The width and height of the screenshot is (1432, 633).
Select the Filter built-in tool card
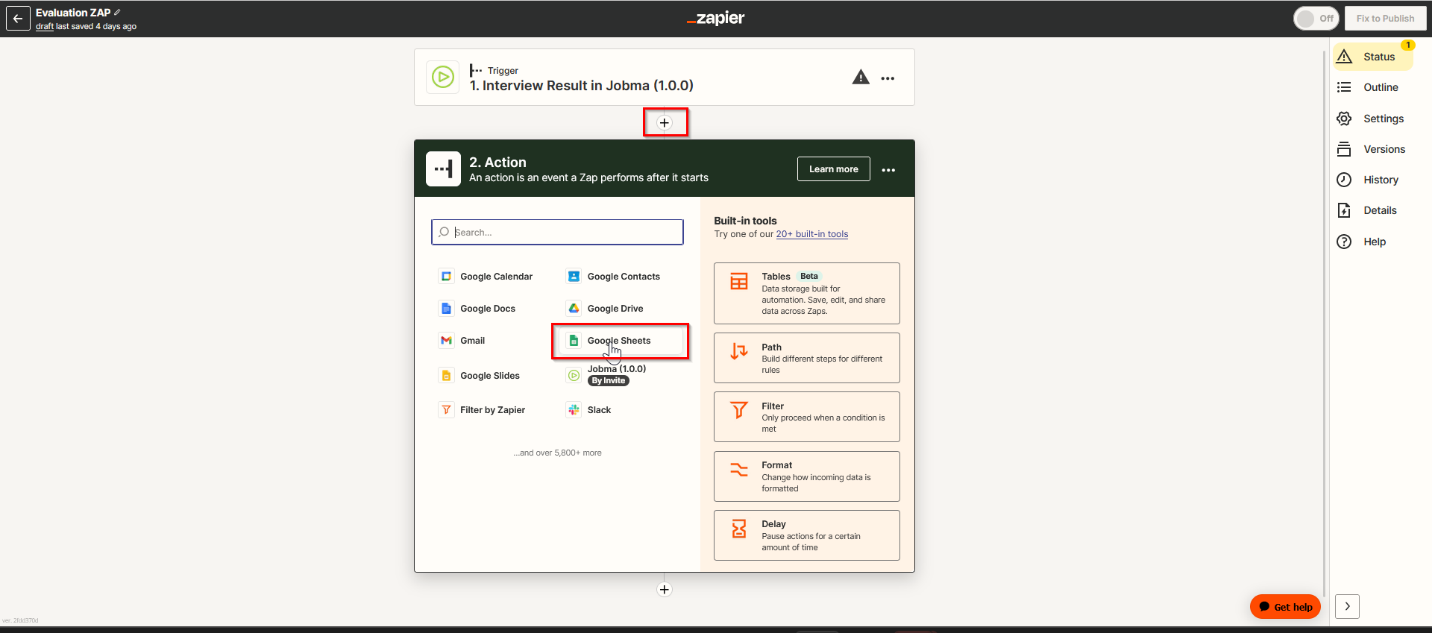click(x=807, y=417)
